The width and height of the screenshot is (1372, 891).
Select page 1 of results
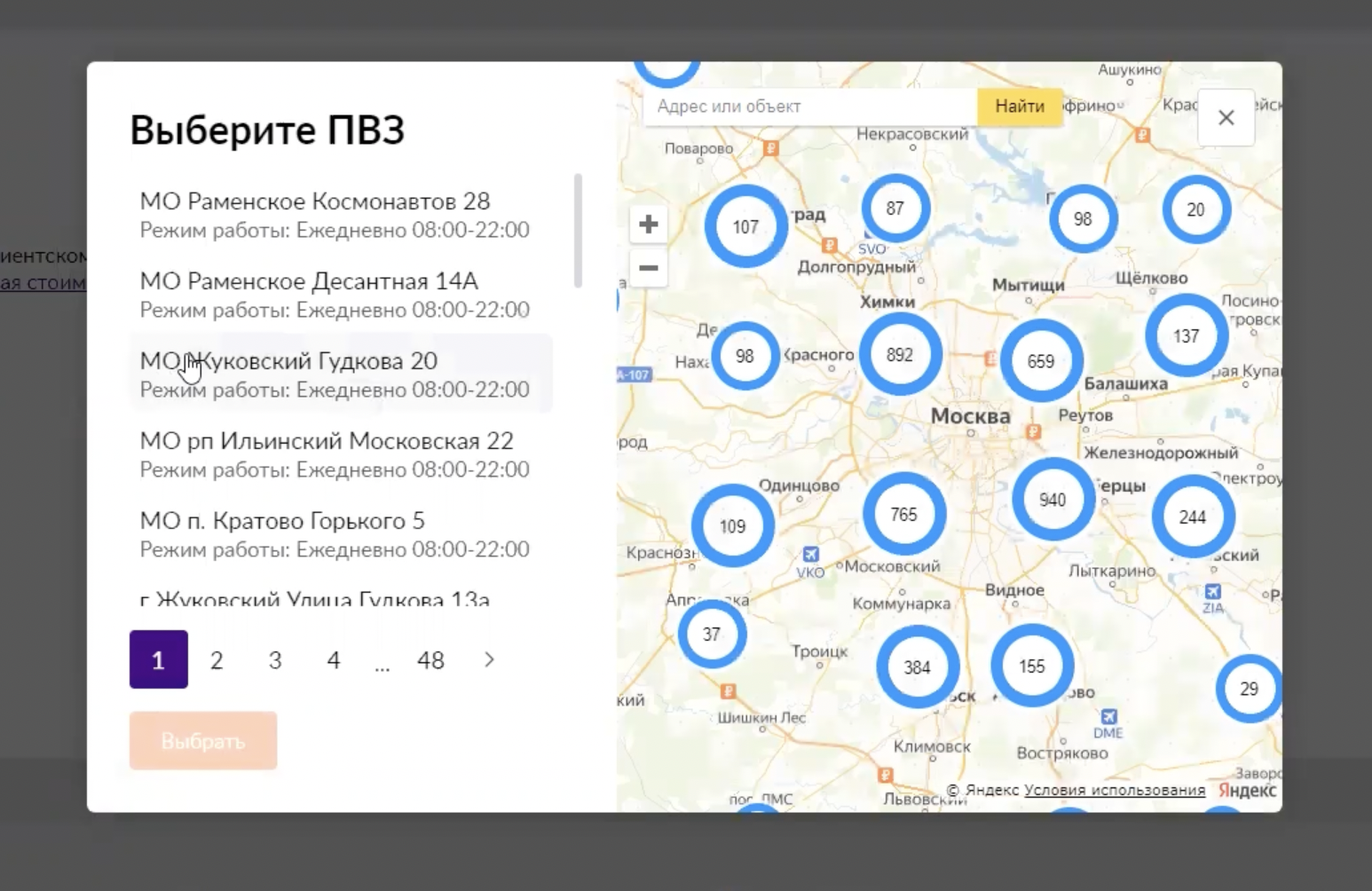159,659
